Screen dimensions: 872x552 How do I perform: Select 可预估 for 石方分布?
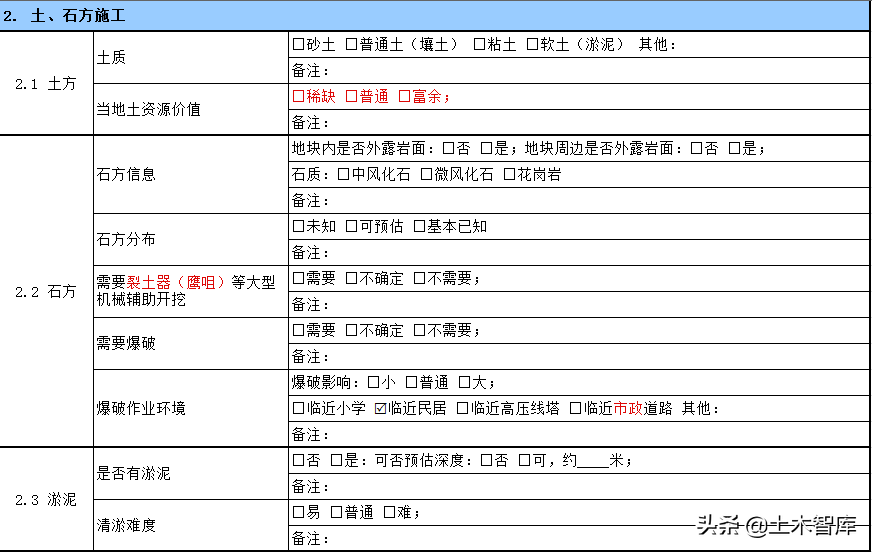[351, 226]
